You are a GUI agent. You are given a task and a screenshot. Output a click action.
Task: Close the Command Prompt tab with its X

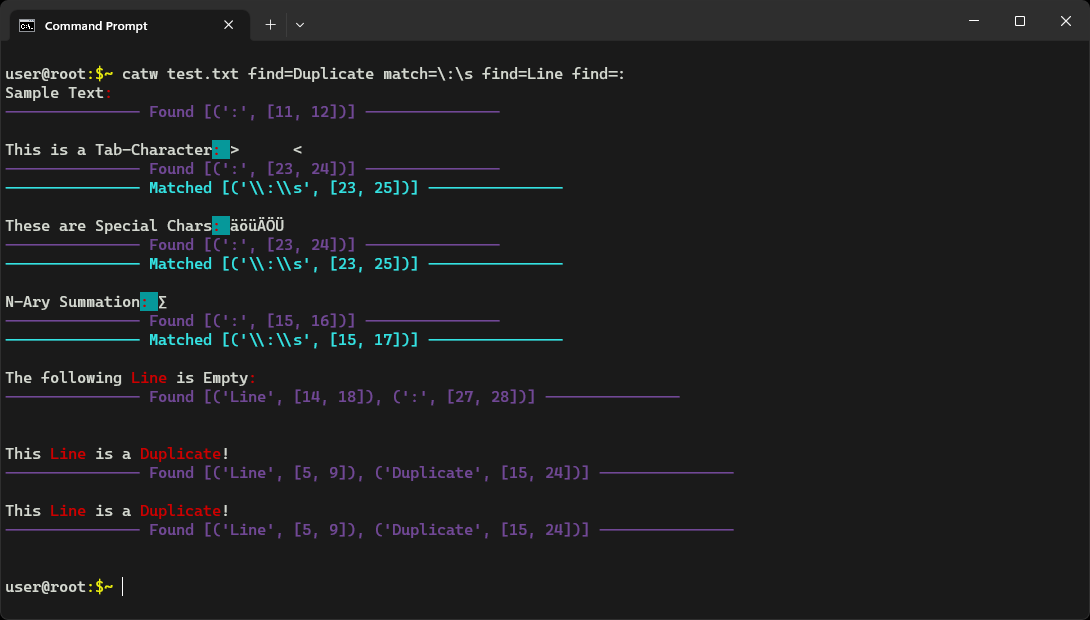click(x=228, y=24)
